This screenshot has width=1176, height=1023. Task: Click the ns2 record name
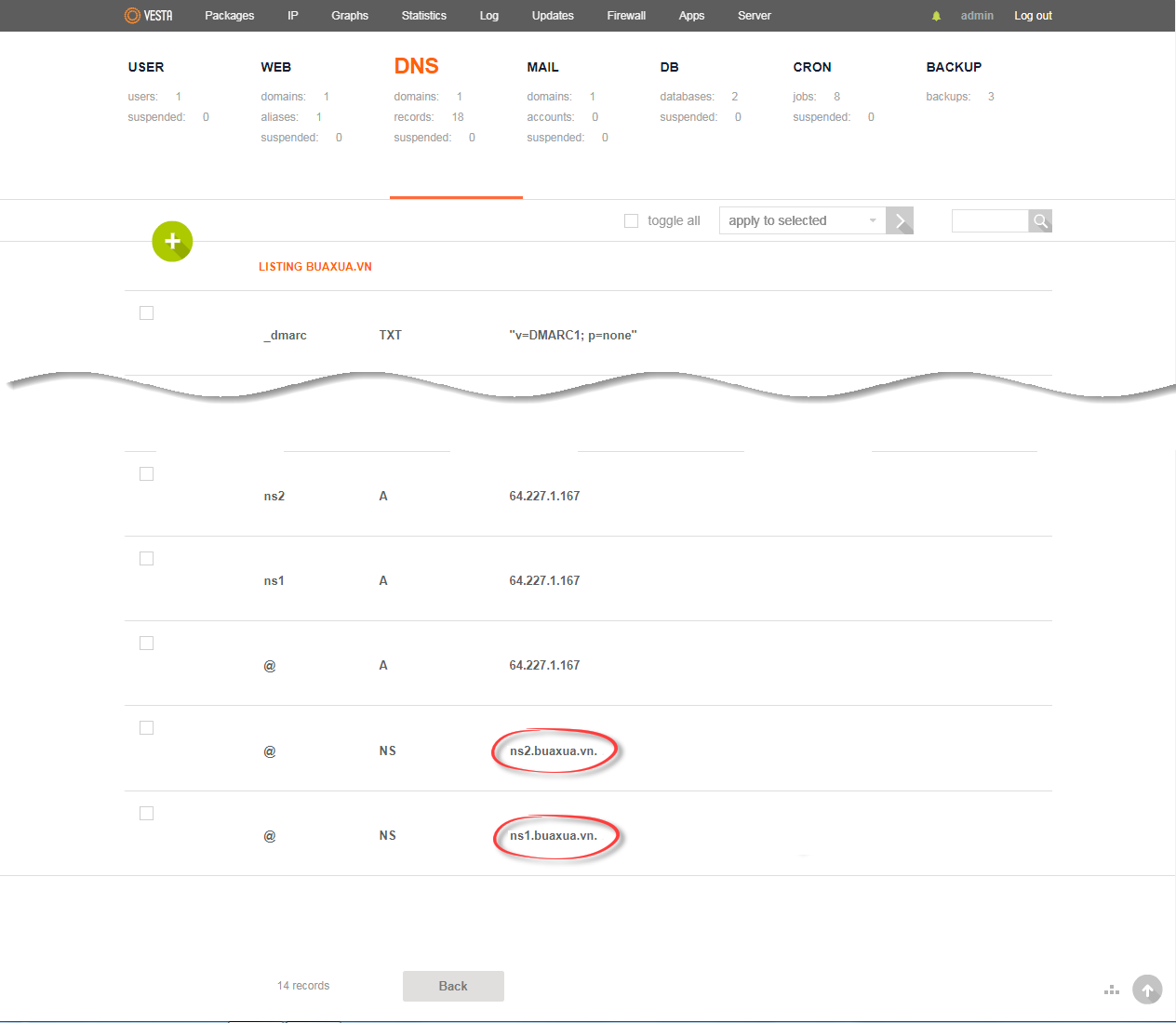[x=274, y=496]
